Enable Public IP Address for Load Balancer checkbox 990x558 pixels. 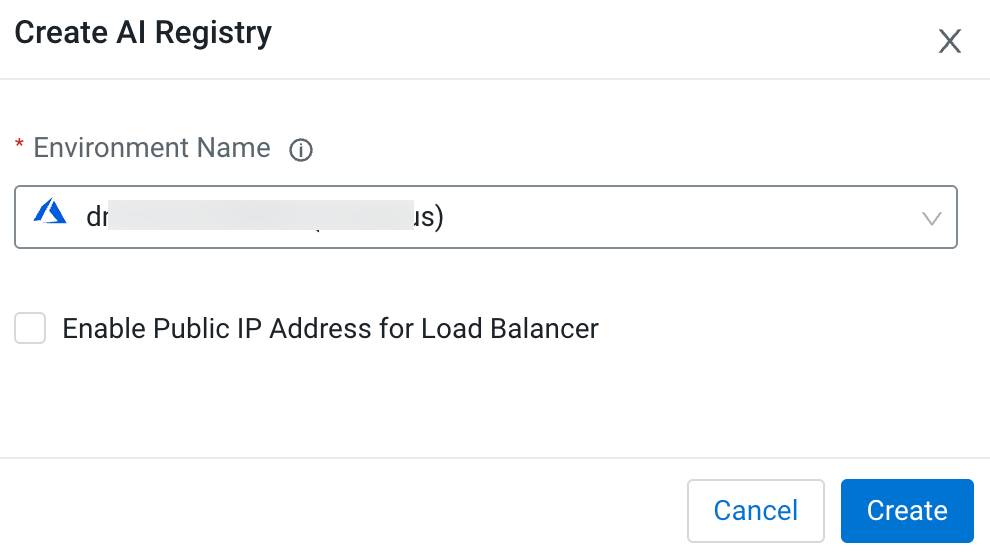30,328
